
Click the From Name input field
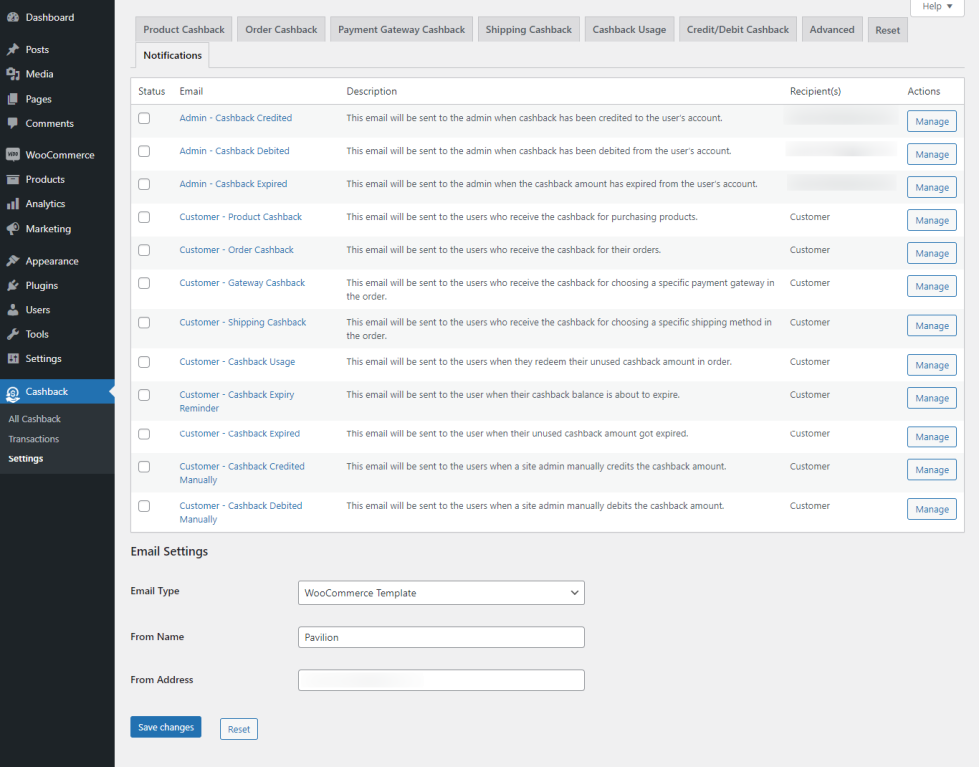pyautogui.click(x=441, y=637)
